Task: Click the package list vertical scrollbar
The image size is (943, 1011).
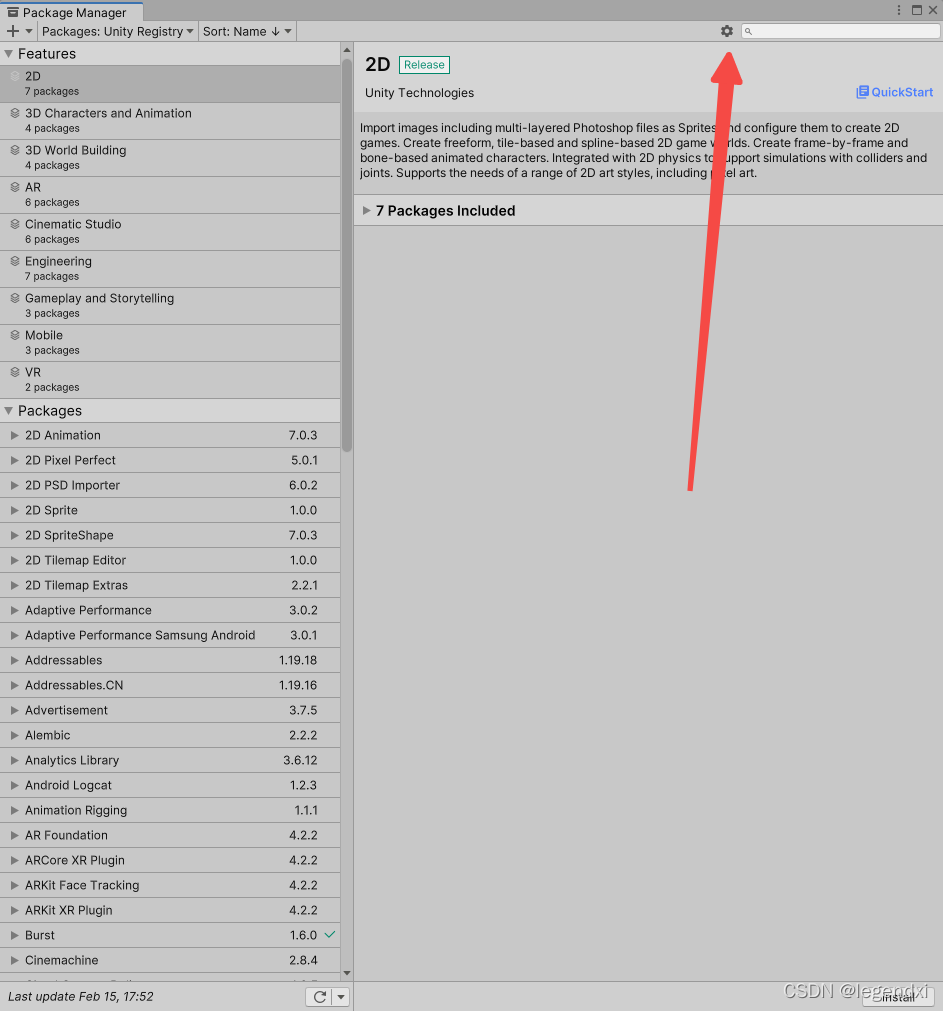Action: [x=347, y=255]
